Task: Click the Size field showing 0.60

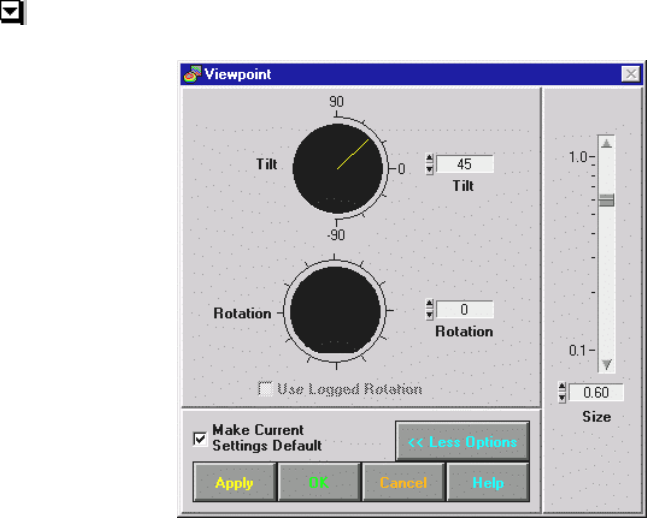Action: click(x=596, y=393)
